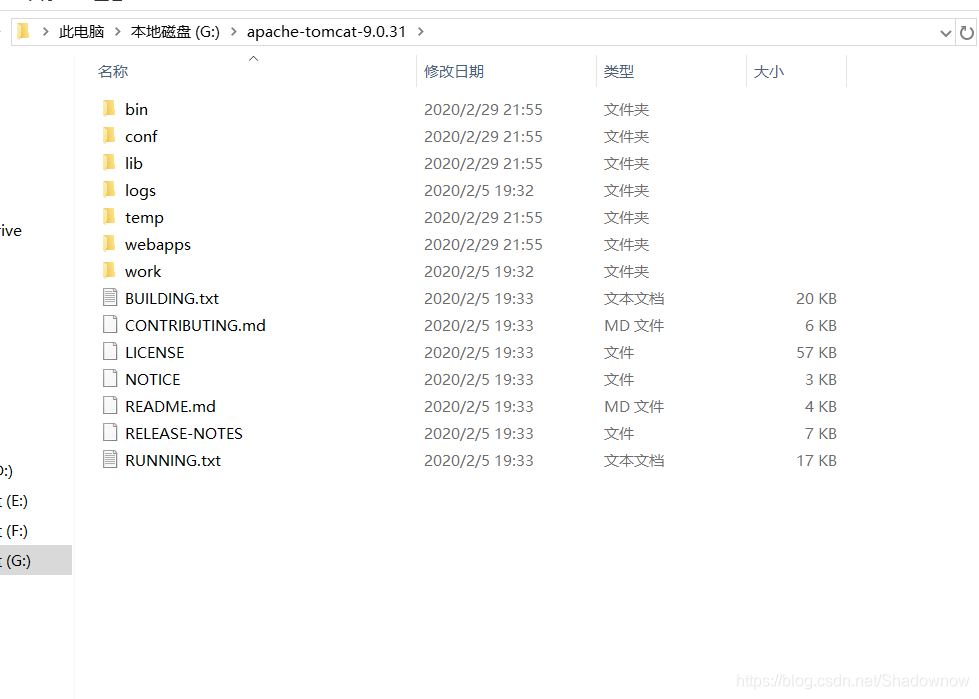Select the webapps folder name
Viewport: 979px width, 699px height.
tap(158, 244)
